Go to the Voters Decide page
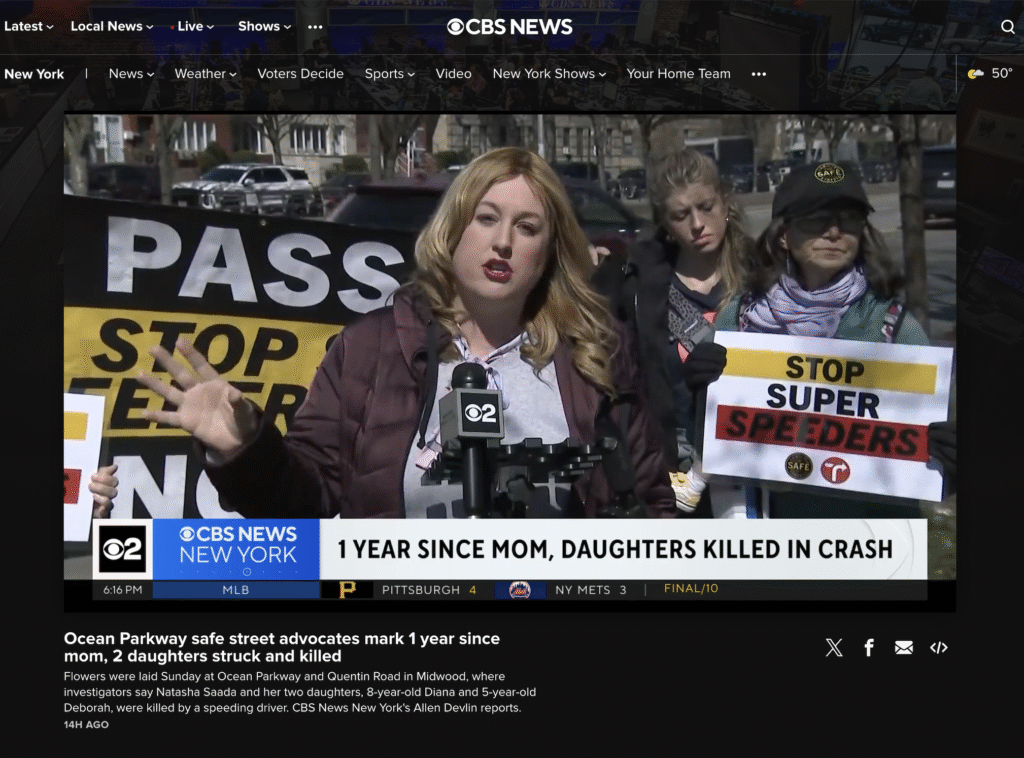The image size is (1024, 758). pos(300,74)
